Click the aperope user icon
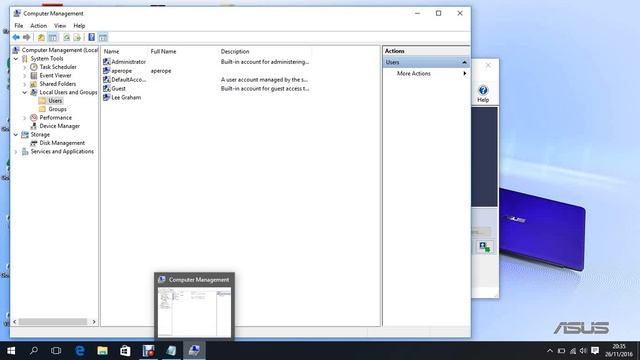This screenshot has height=360, width=640. click(x=107, y=71)
